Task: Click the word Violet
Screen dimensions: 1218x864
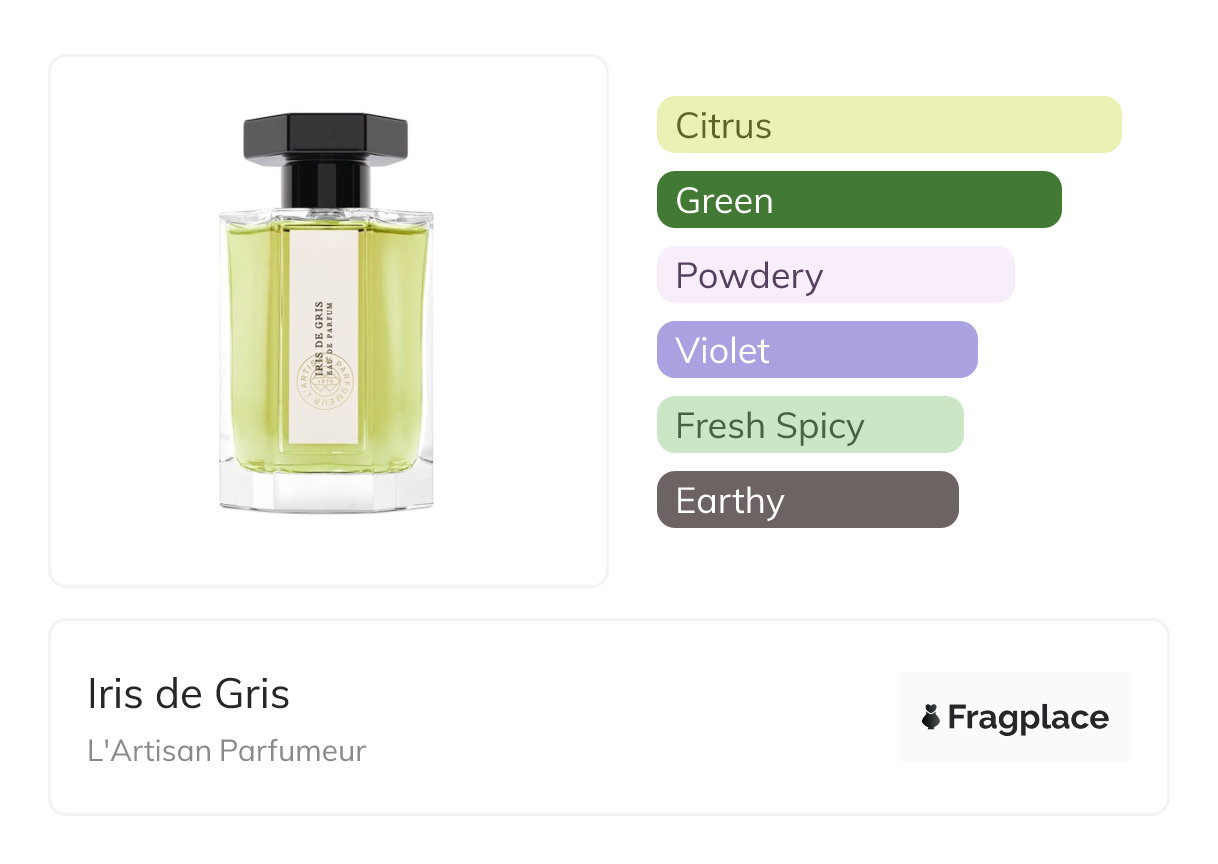Action: [723, 351]
